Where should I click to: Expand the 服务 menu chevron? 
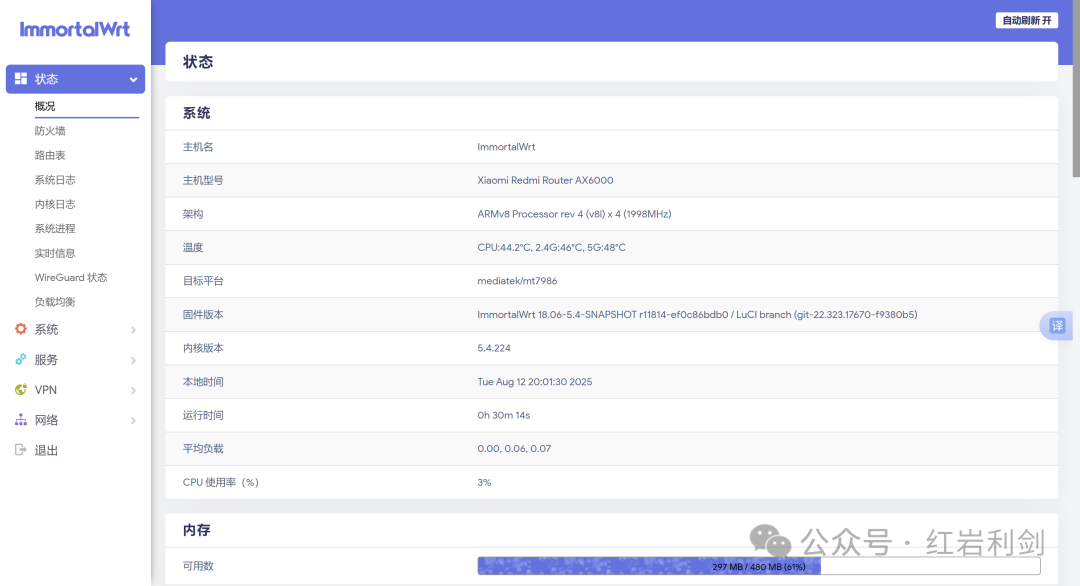[x=133, y=360]
